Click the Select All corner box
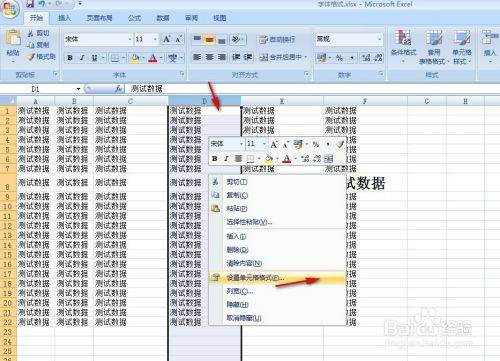Screen dimensions: 500x361 click(x=8, y=100)
